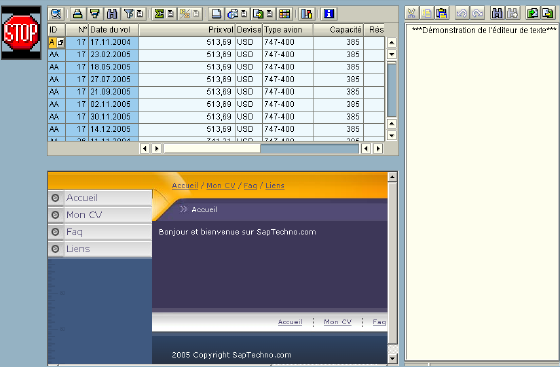Screen dimensions: 560x367
Task: Follow the 'Accueil' link in the orange header
Action: (x=185, y=186)
